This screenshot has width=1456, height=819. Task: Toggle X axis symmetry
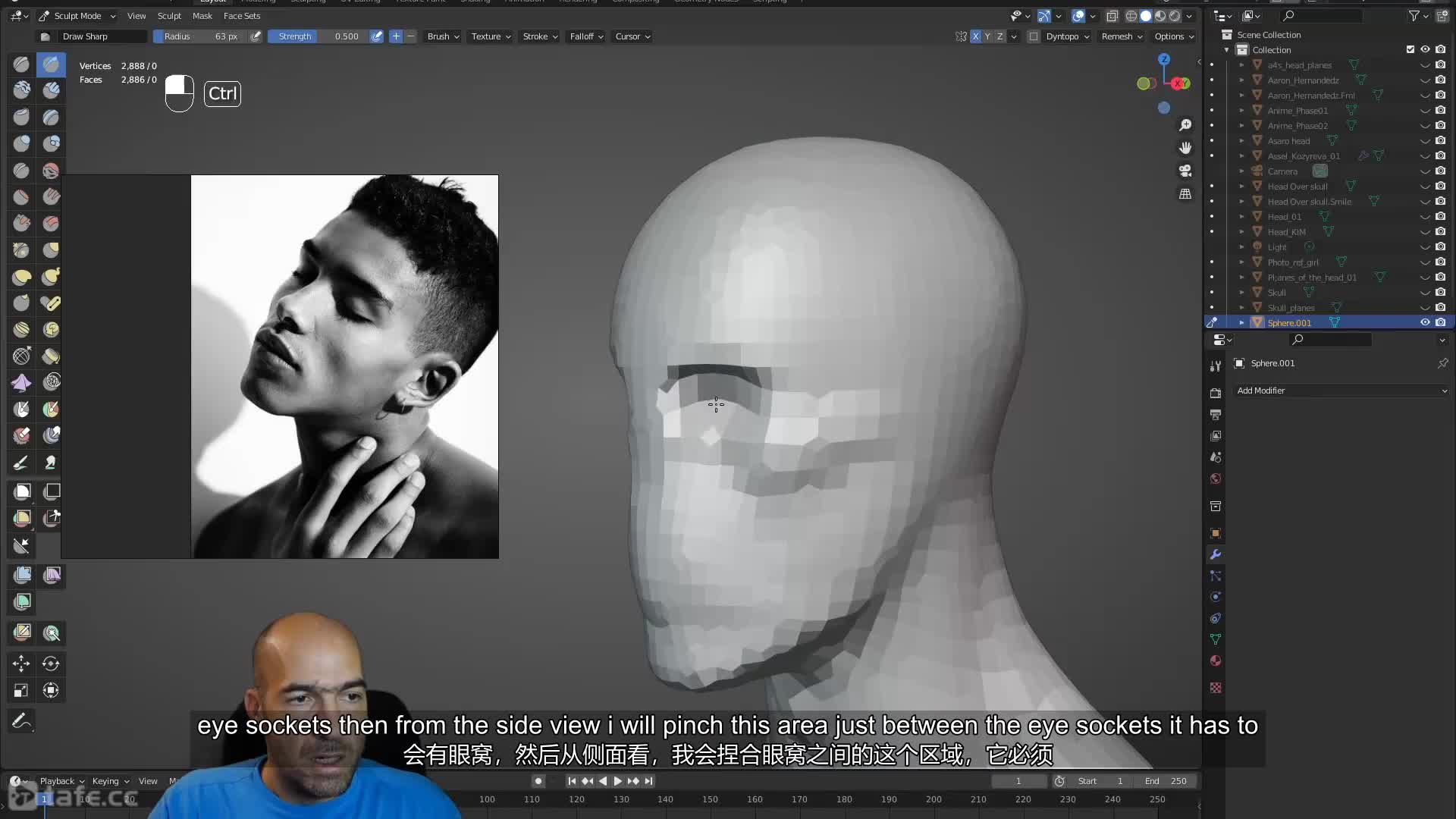976,36
